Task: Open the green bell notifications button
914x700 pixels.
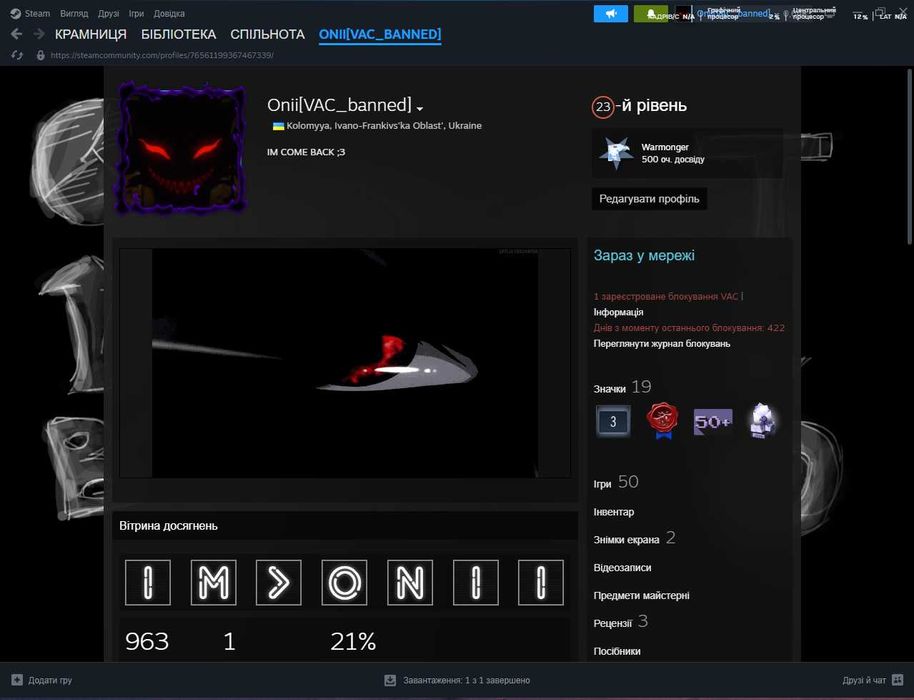Action: pyautogui.click(x=651, y=13)
